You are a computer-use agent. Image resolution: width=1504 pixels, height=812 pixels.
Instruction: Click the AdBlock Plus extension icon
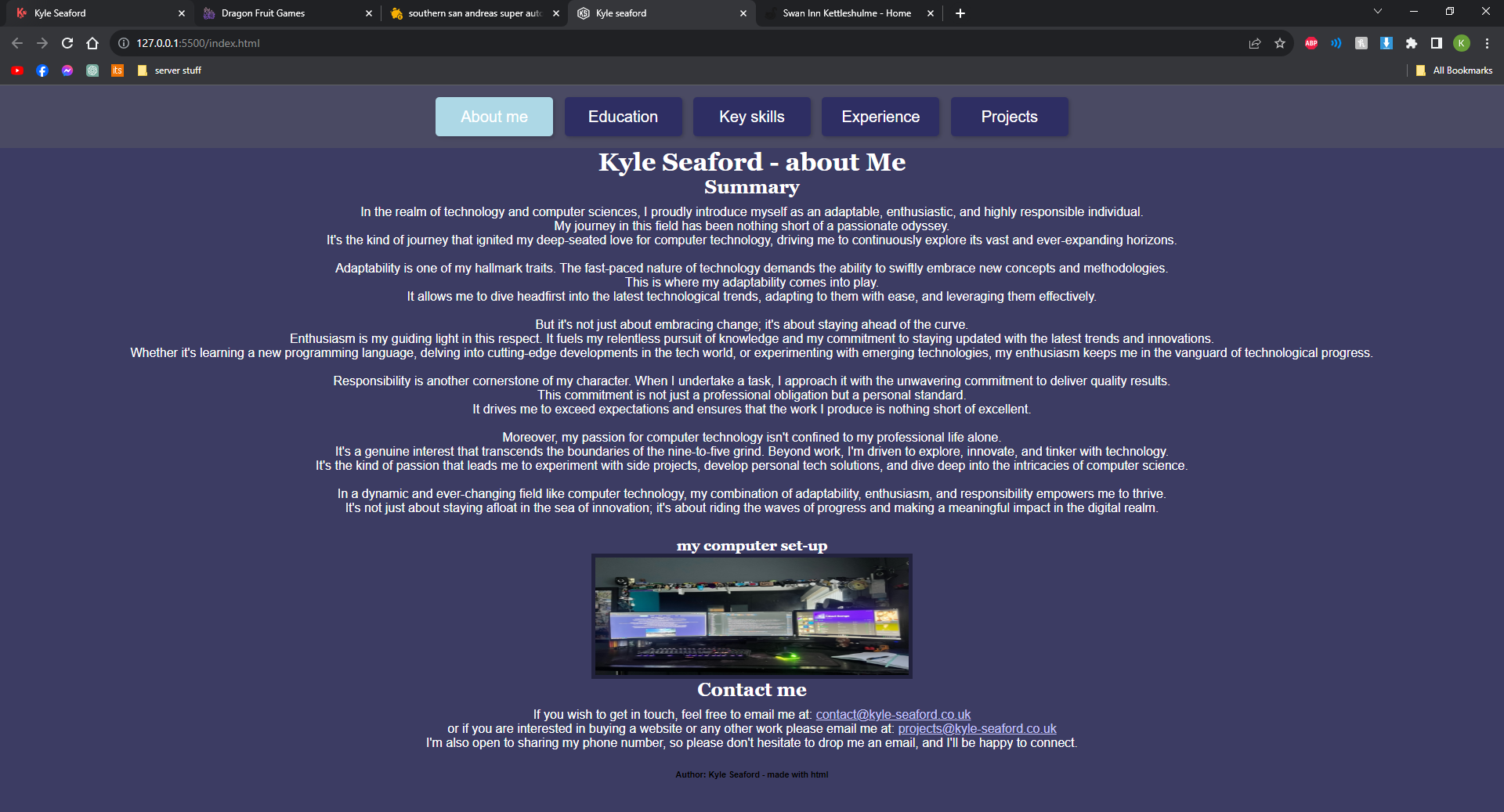coord(1311,43)
